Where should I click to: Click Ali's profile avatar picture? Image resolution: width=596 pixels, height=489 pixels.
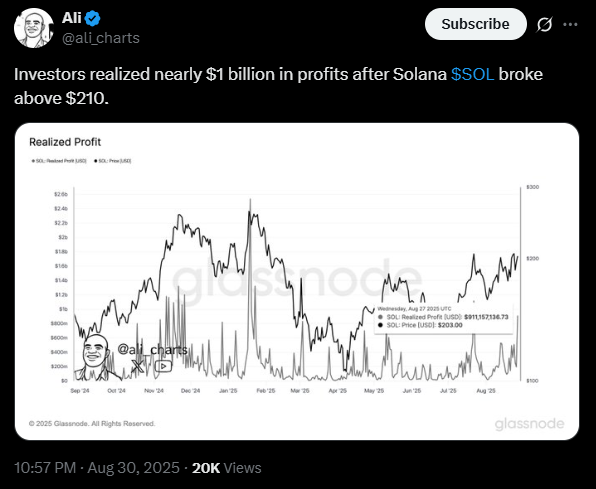coord(33,28)
